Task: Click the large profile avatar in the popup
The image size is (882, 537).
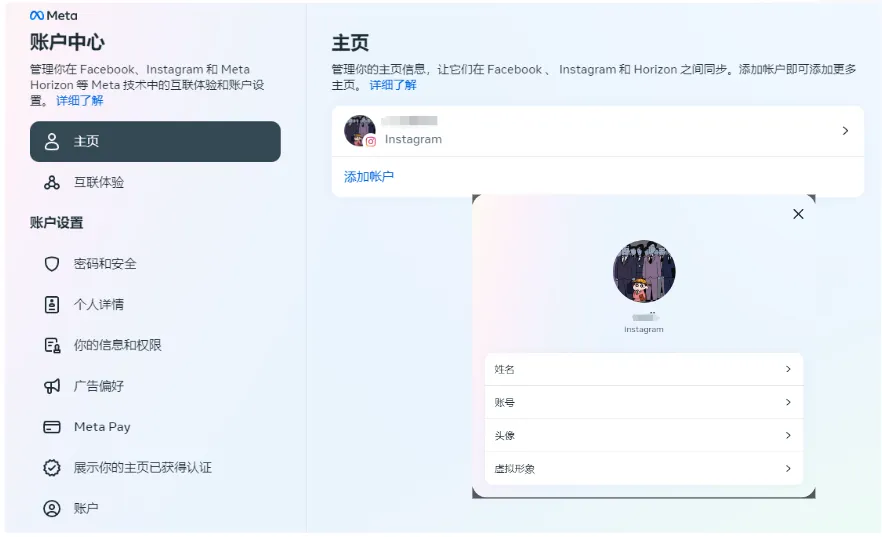Action: (x=644, y=272)
